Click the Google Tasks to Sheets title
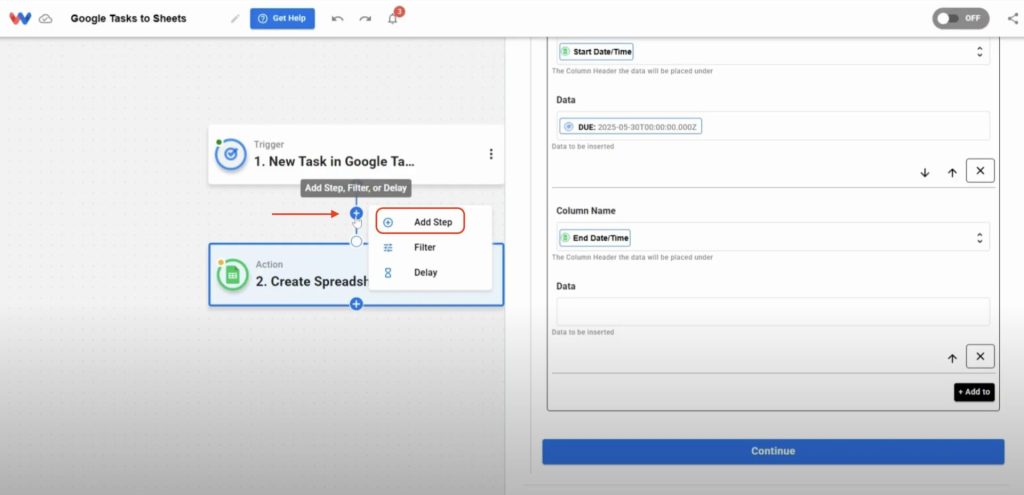The image size is (1024, 495). [129, 18]
